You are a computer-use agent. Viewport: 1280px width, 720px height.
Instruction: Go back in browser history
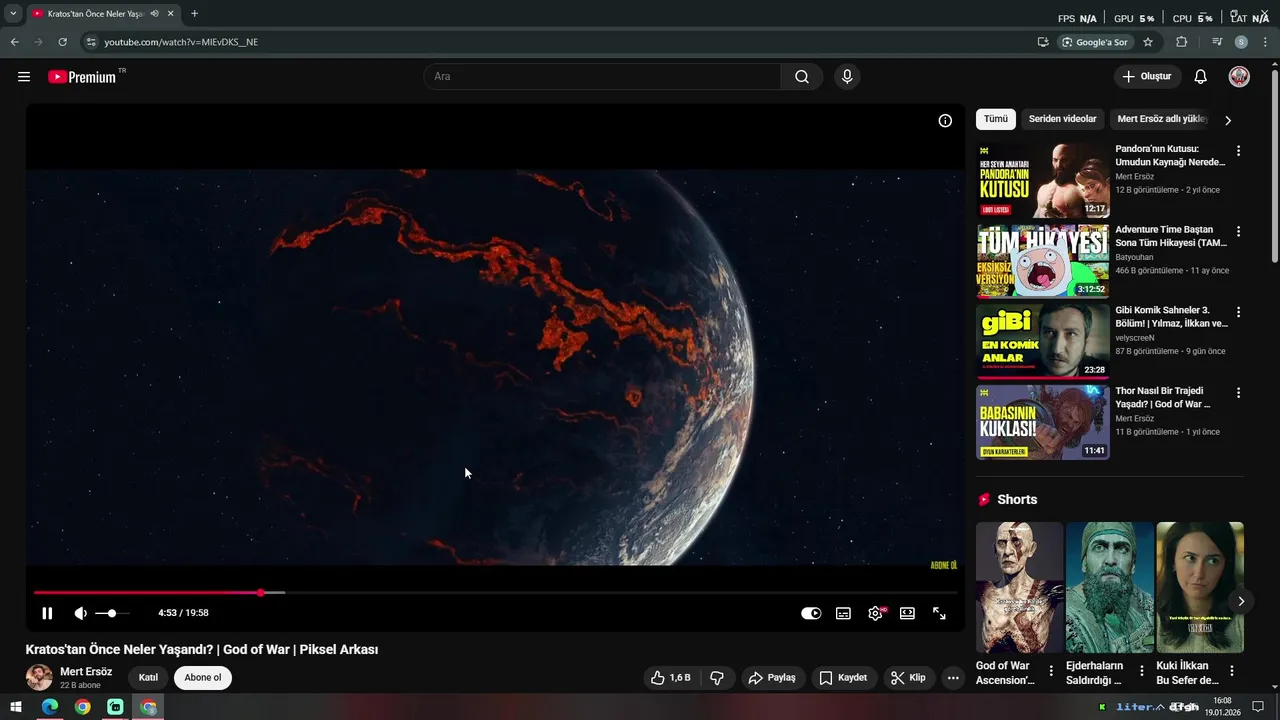click(x=14, y=42)
